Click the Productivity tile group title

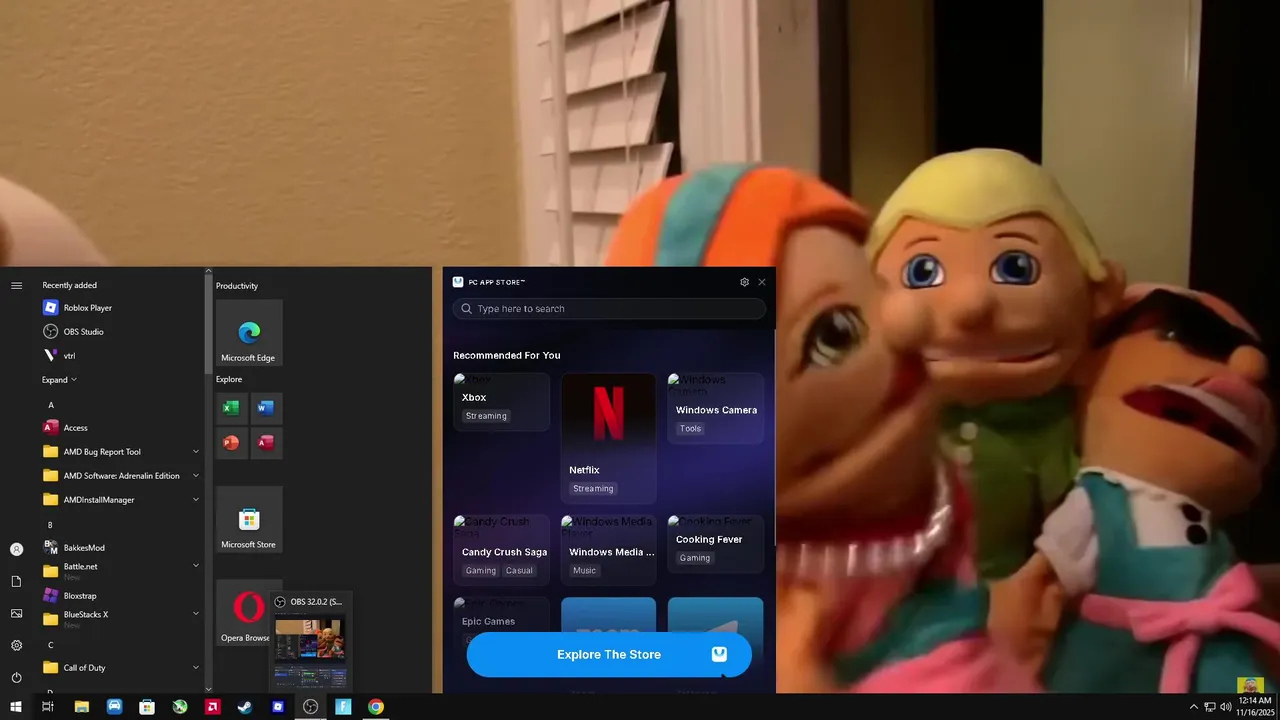point(237,286)
